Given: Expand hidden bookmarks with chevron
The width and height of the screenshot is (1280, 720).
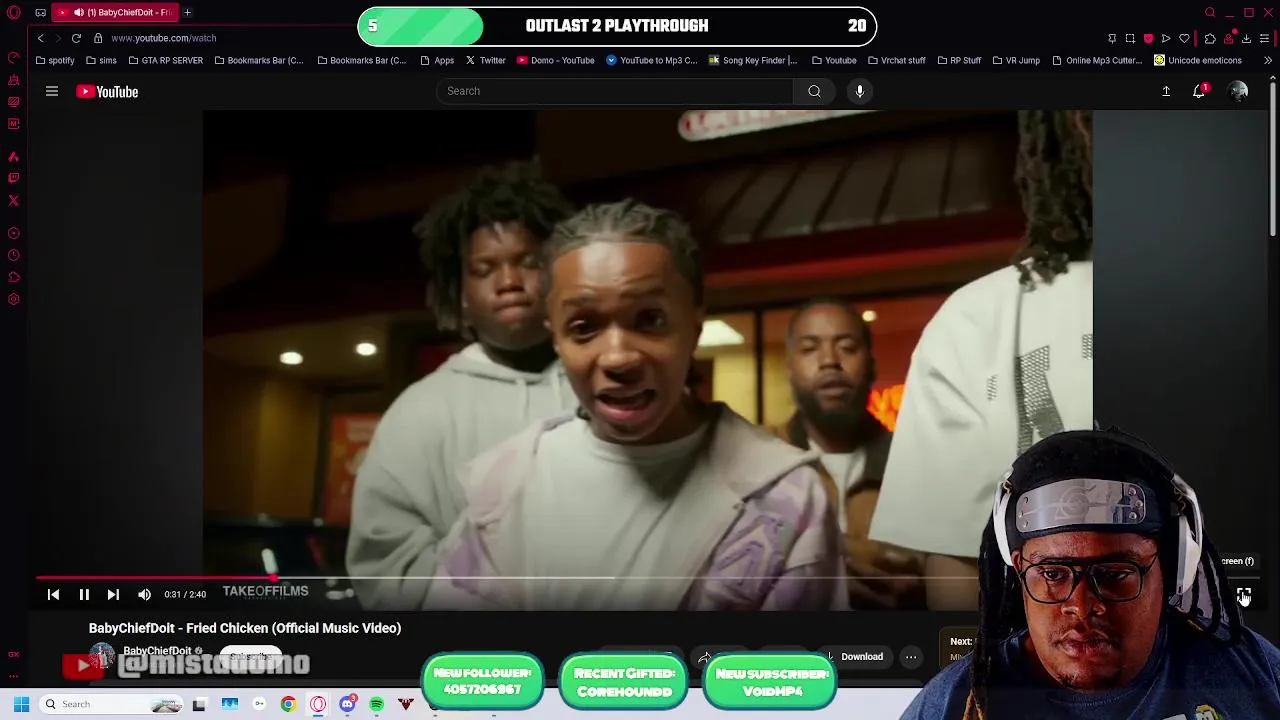Looking at the screenshot, I should tap(1267, 60).
